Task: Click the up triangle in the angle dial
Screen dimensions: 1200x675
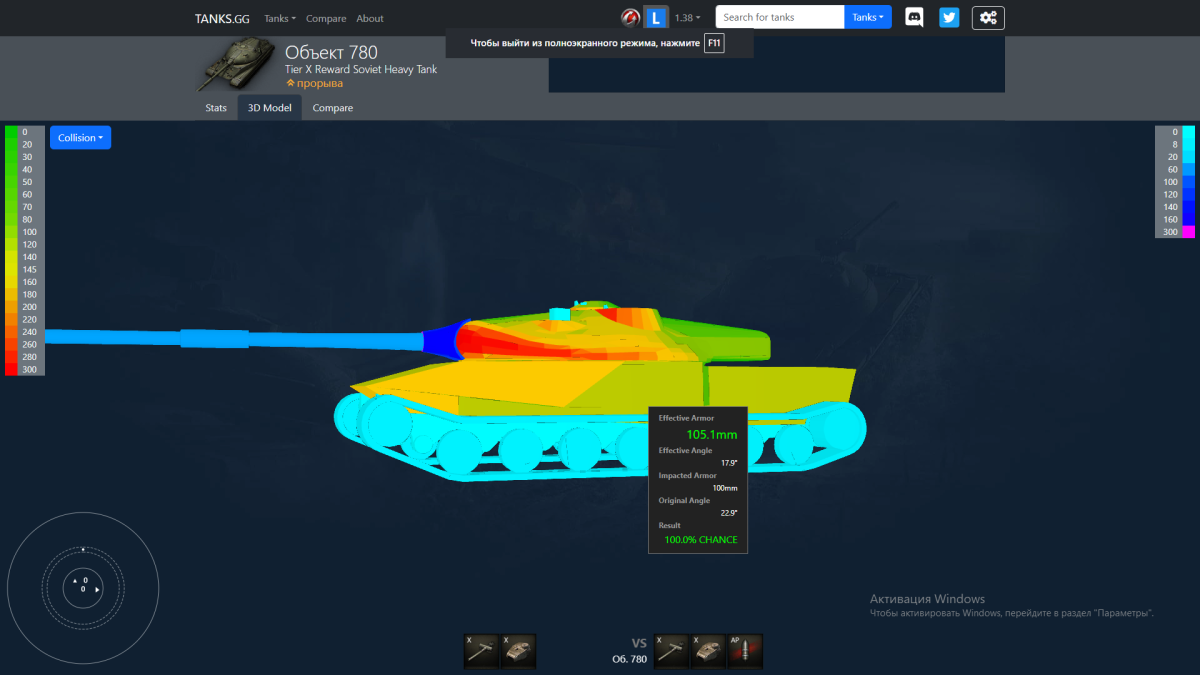Action: (x=75, y=580)
